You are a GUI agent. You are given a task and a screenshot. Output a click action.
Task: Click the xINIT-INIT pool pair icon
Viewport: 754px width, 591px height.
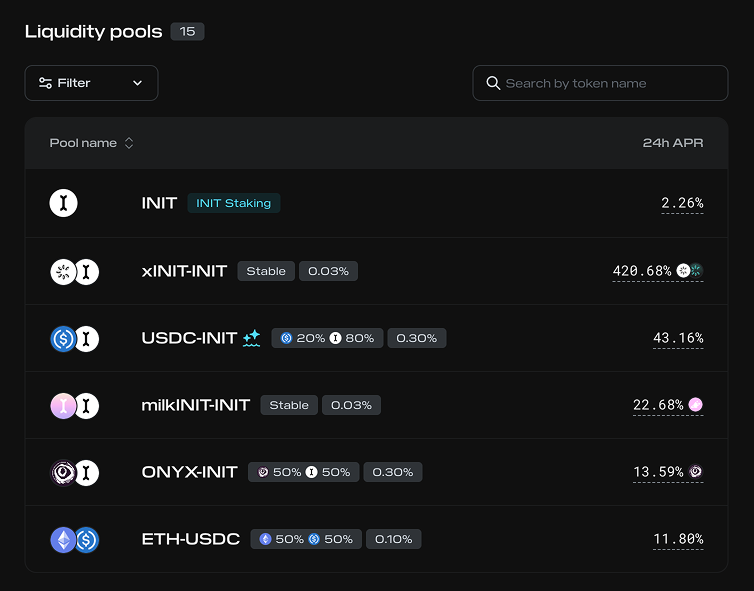click(x=75, y=271)
